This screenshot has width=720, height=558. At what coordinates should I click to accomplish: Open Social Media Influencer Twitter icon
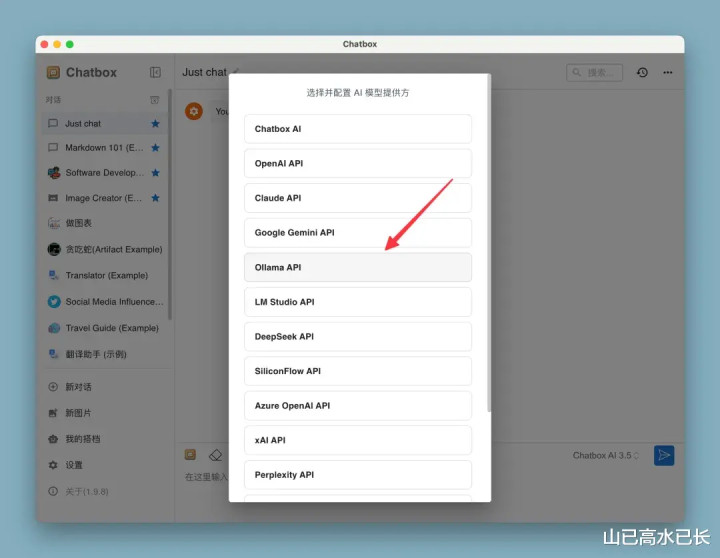(x=54, y=302)
